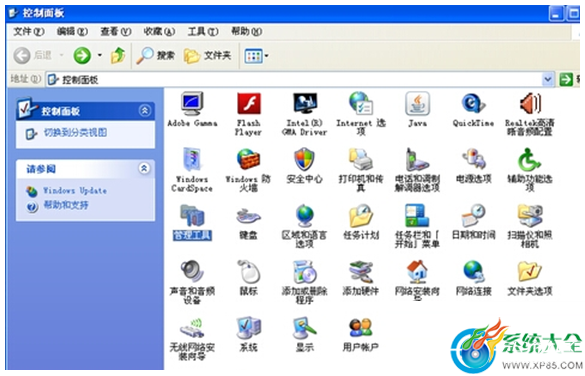Open 网络连接 icon
The height and width of the screenshot is (376, 585).
(473, 272)
